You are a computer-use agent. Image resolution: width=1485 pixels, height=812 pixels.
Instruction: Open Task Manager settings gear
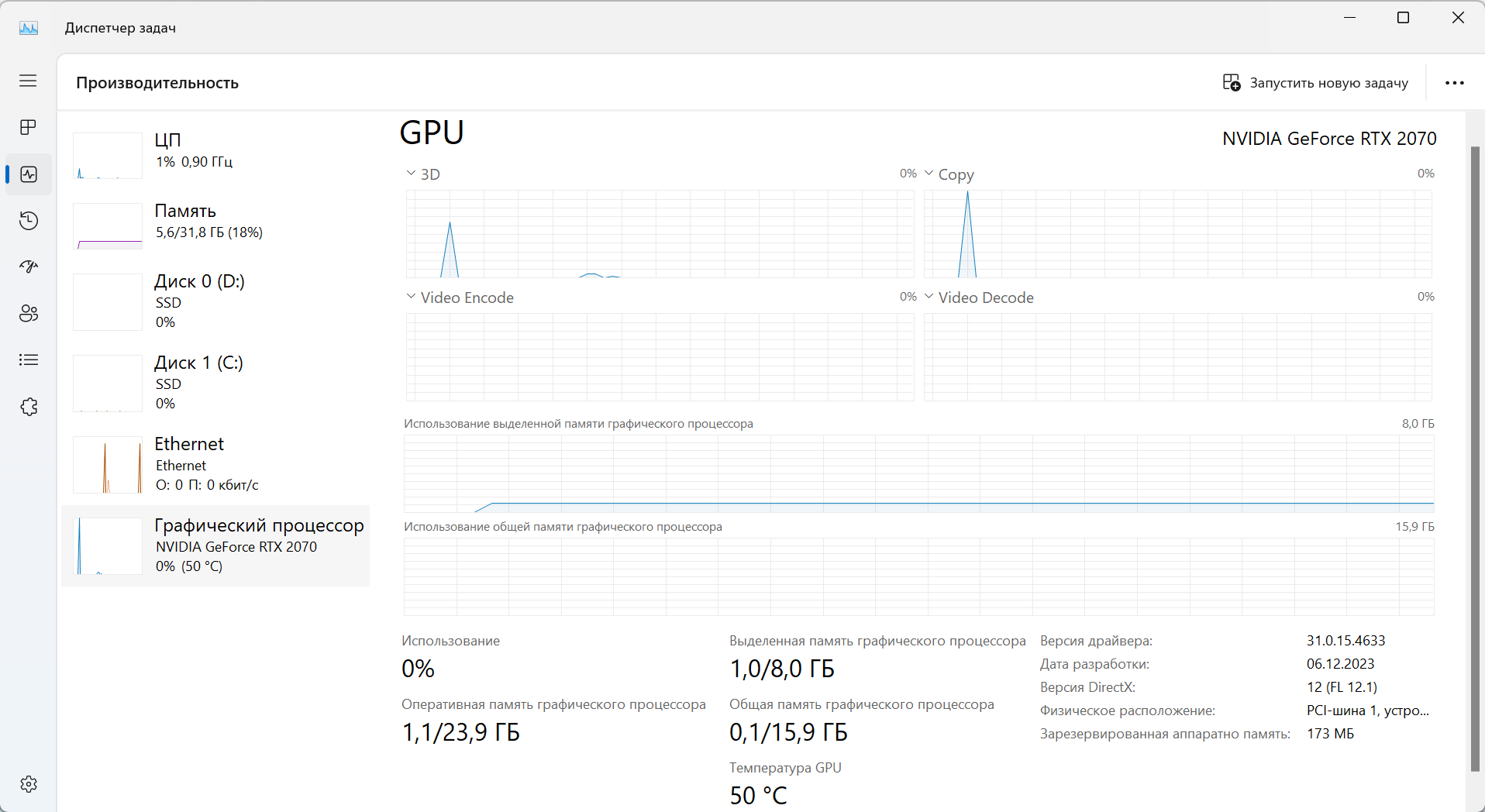pyautogui.click(x=29, y=784)
